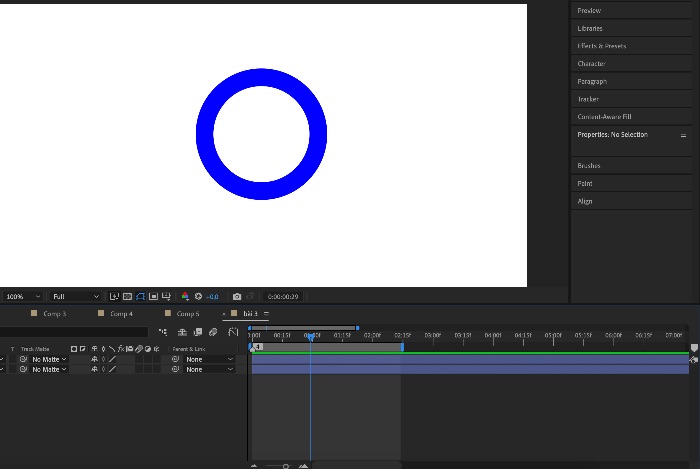The height and width of the screenshot is (469, 700).
Task: Click the Track Matte column header
Action: (x=35, y=349)
